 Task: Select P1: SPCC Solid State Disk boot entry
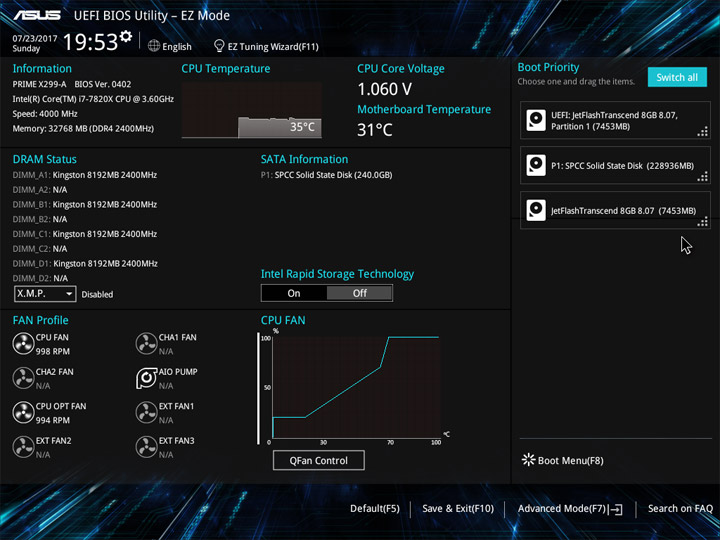[x=615, y=165]
